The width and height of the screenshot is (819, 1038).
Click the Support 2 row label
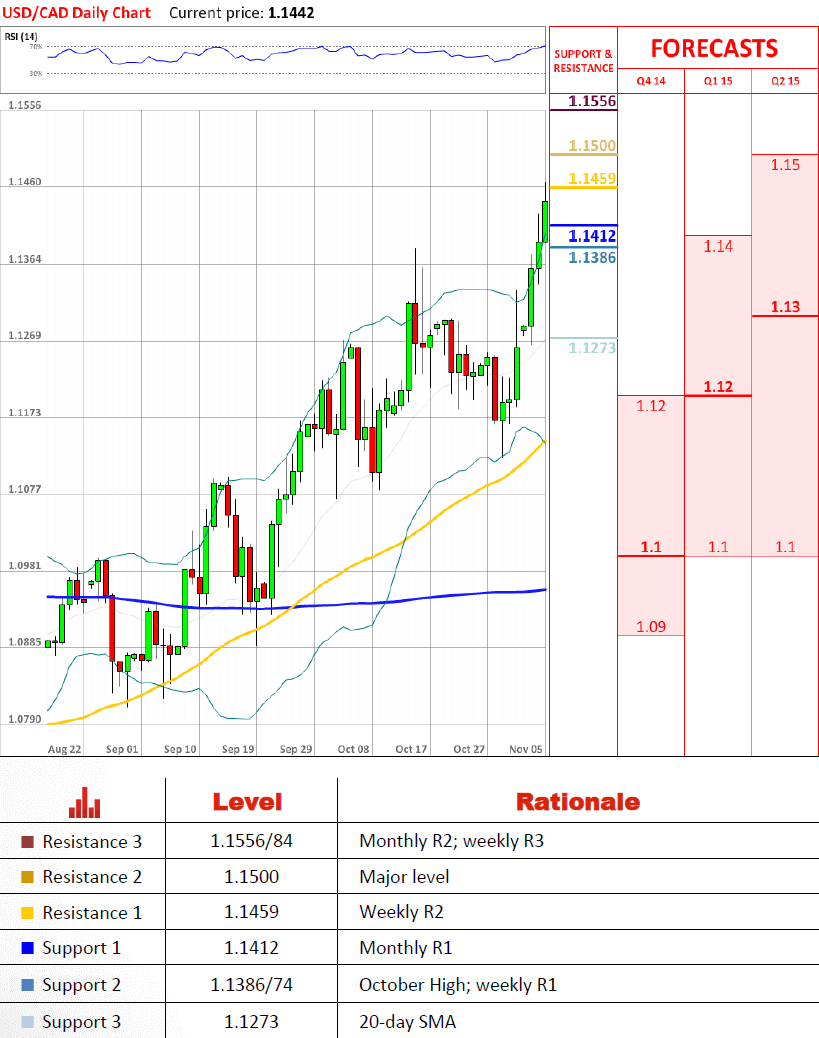pos(81,986)
